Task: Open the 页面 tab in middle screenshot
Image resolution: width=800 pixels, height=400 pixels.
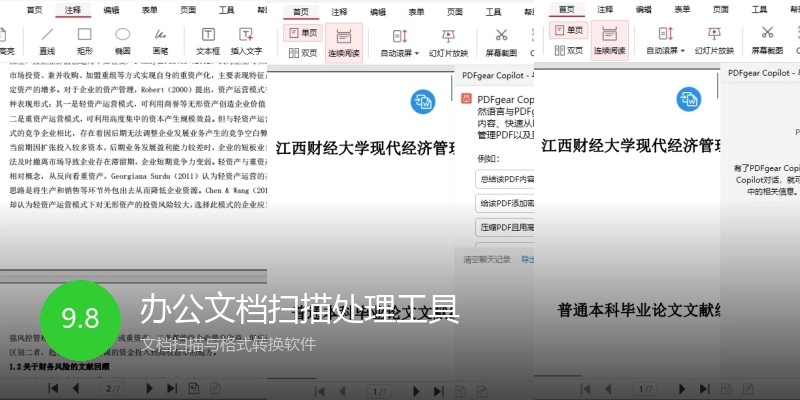Action: coord(455,12)
